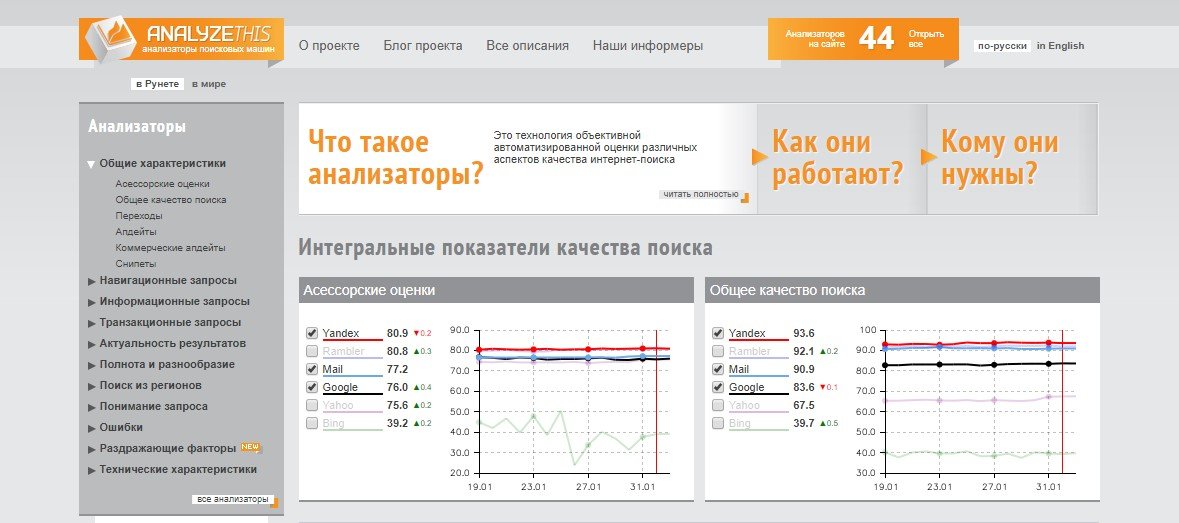Uncheck Google in Общее качество поиска
This screenshot has width=1179, height=523.
click(718, 387)
